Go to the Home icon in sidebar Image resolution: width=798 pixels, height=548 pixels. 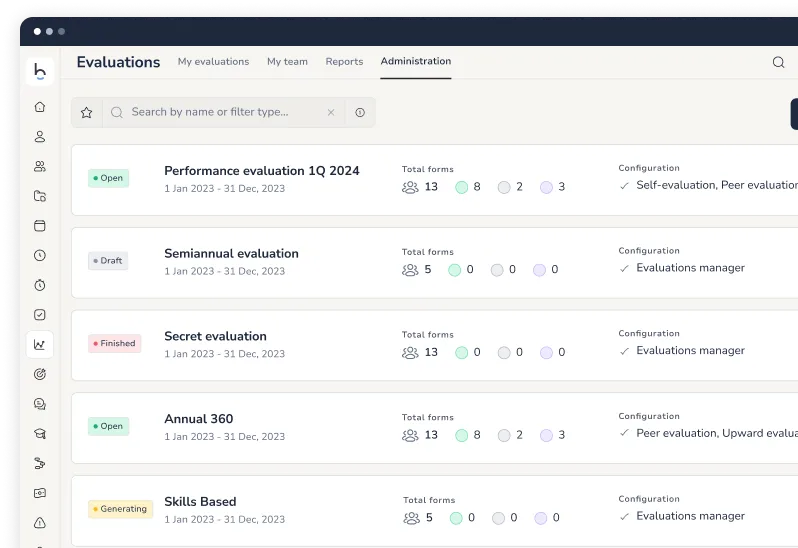[40, 107]
